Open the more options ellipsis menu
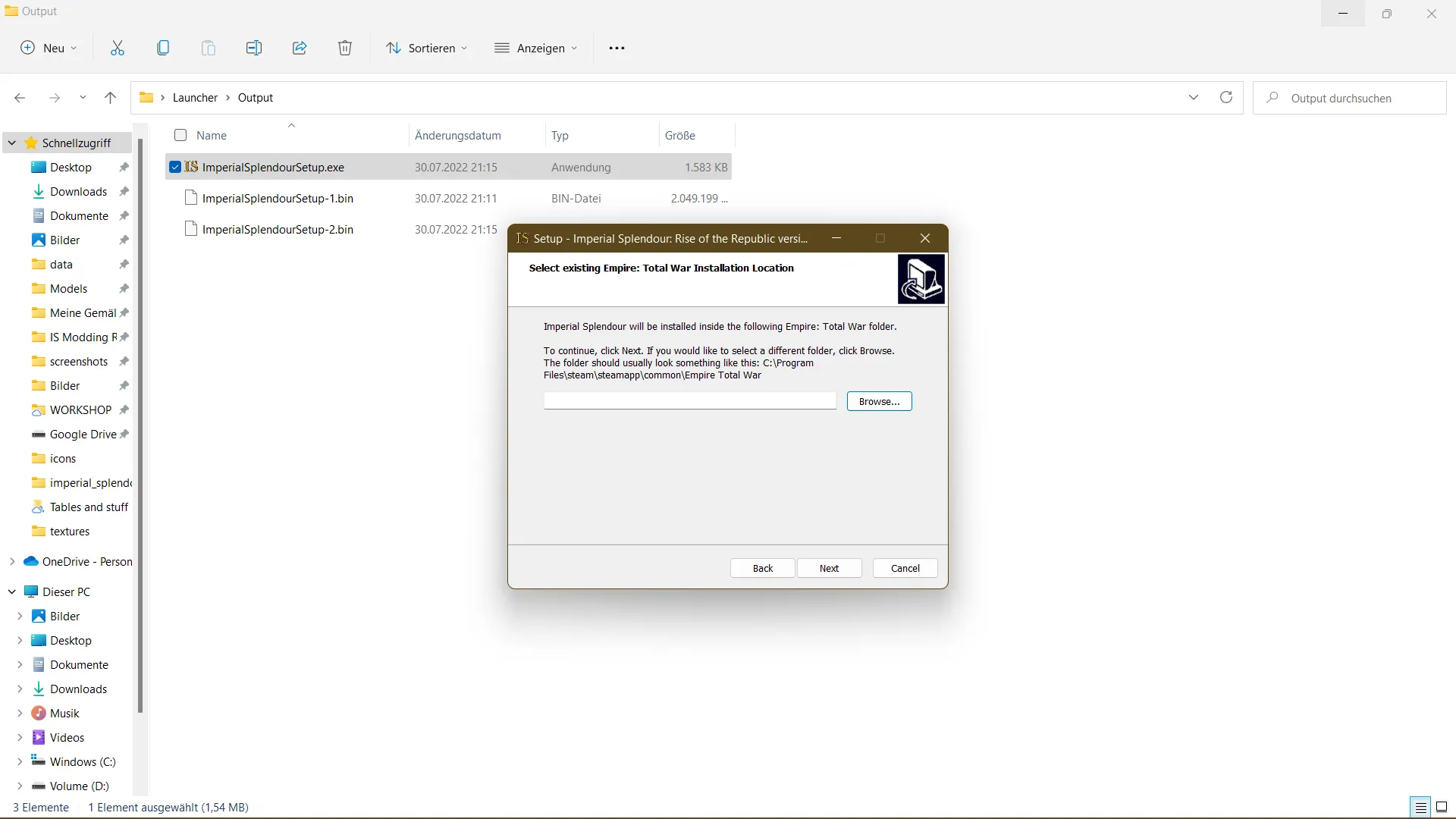 point(617,49)
